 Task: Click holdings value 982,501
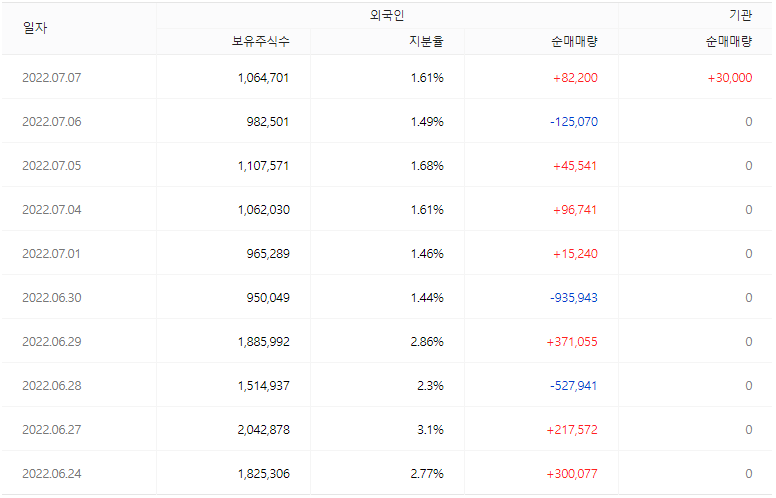[x=268, y=122]
